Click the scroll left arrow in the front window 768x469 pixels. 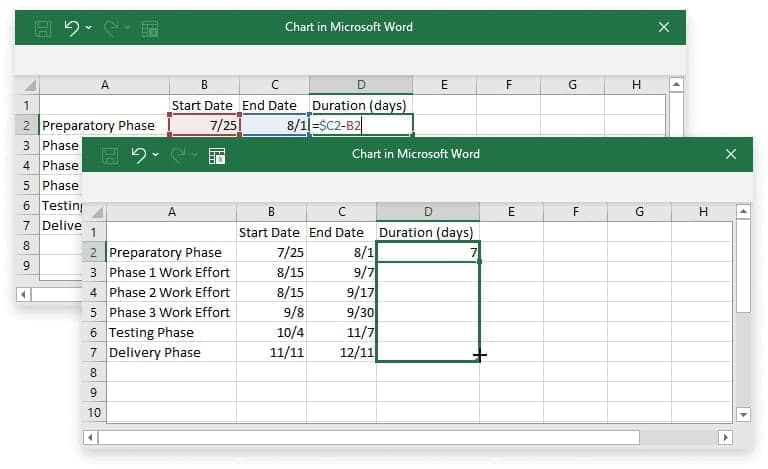91,437
